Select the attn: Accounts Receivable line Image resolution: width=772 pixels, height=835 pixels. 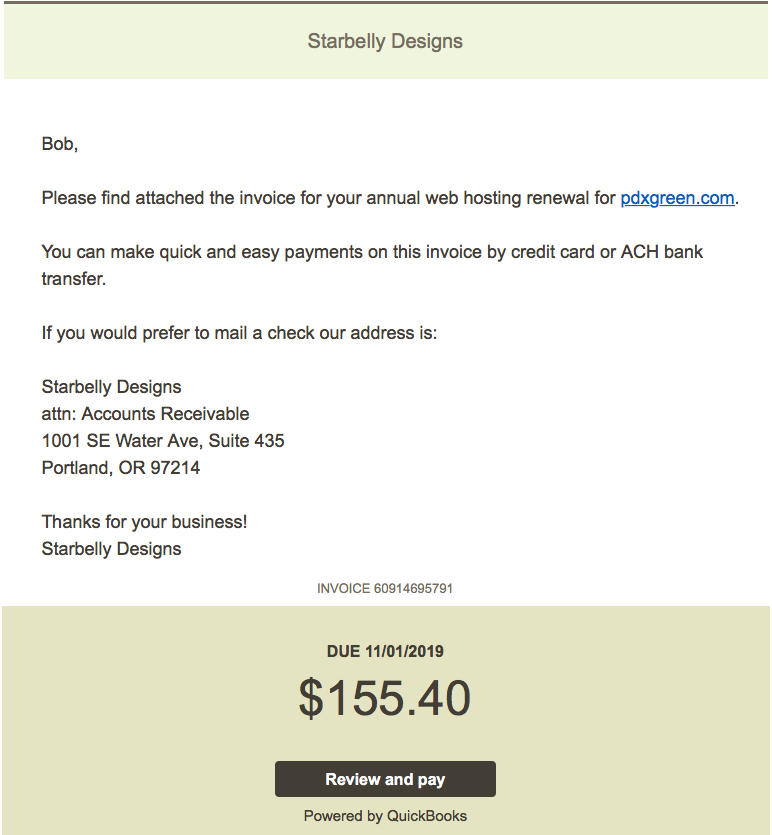tap(145, 414)
